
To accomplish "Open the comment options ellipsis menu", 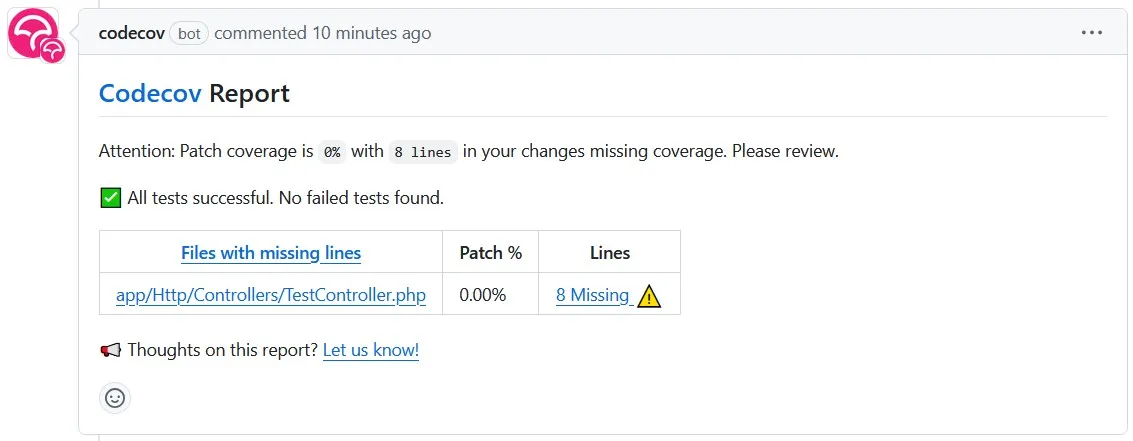I will coord(1091,33).
